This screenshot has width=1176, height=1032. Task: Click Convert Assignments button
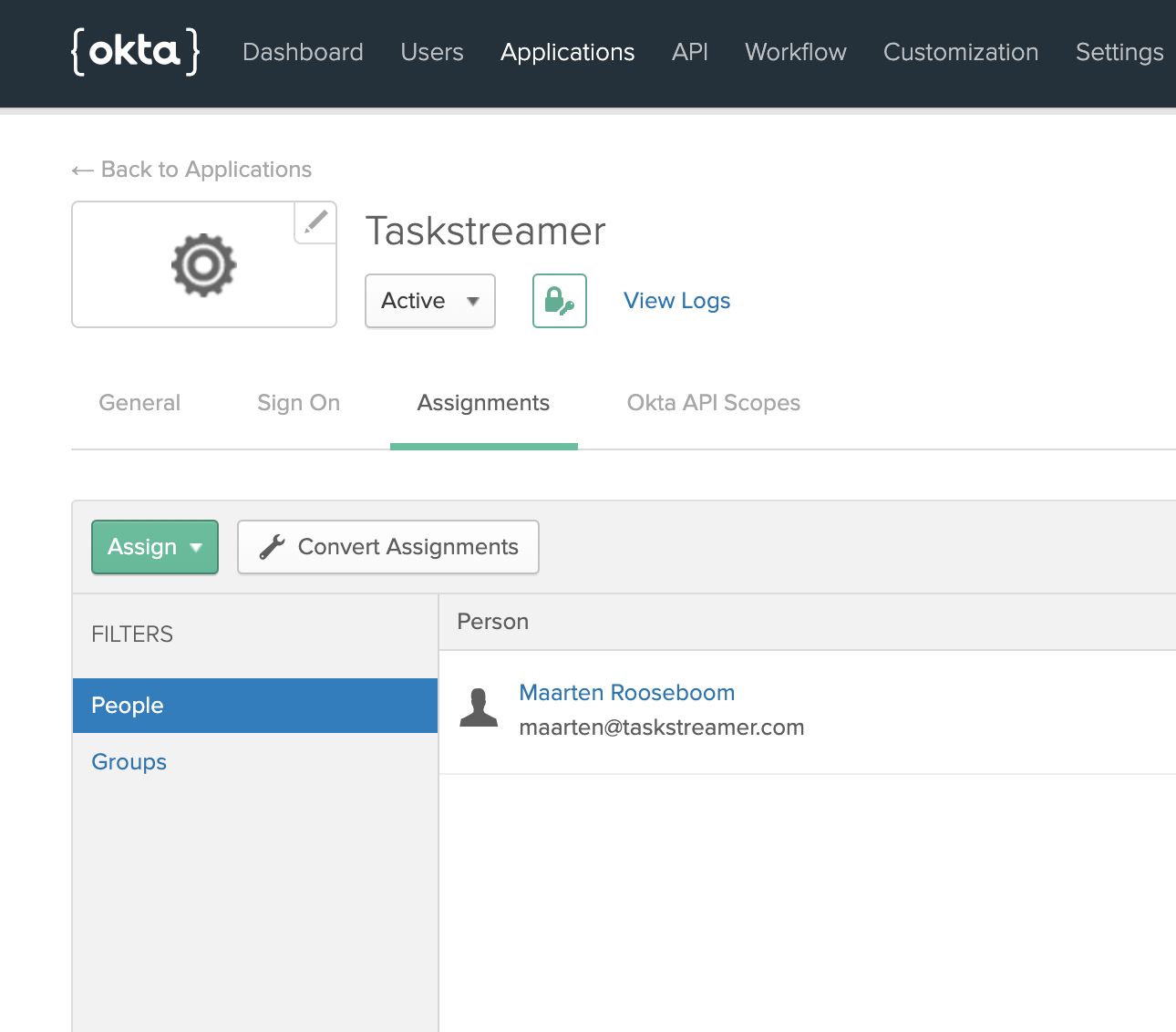coord(388,547)
